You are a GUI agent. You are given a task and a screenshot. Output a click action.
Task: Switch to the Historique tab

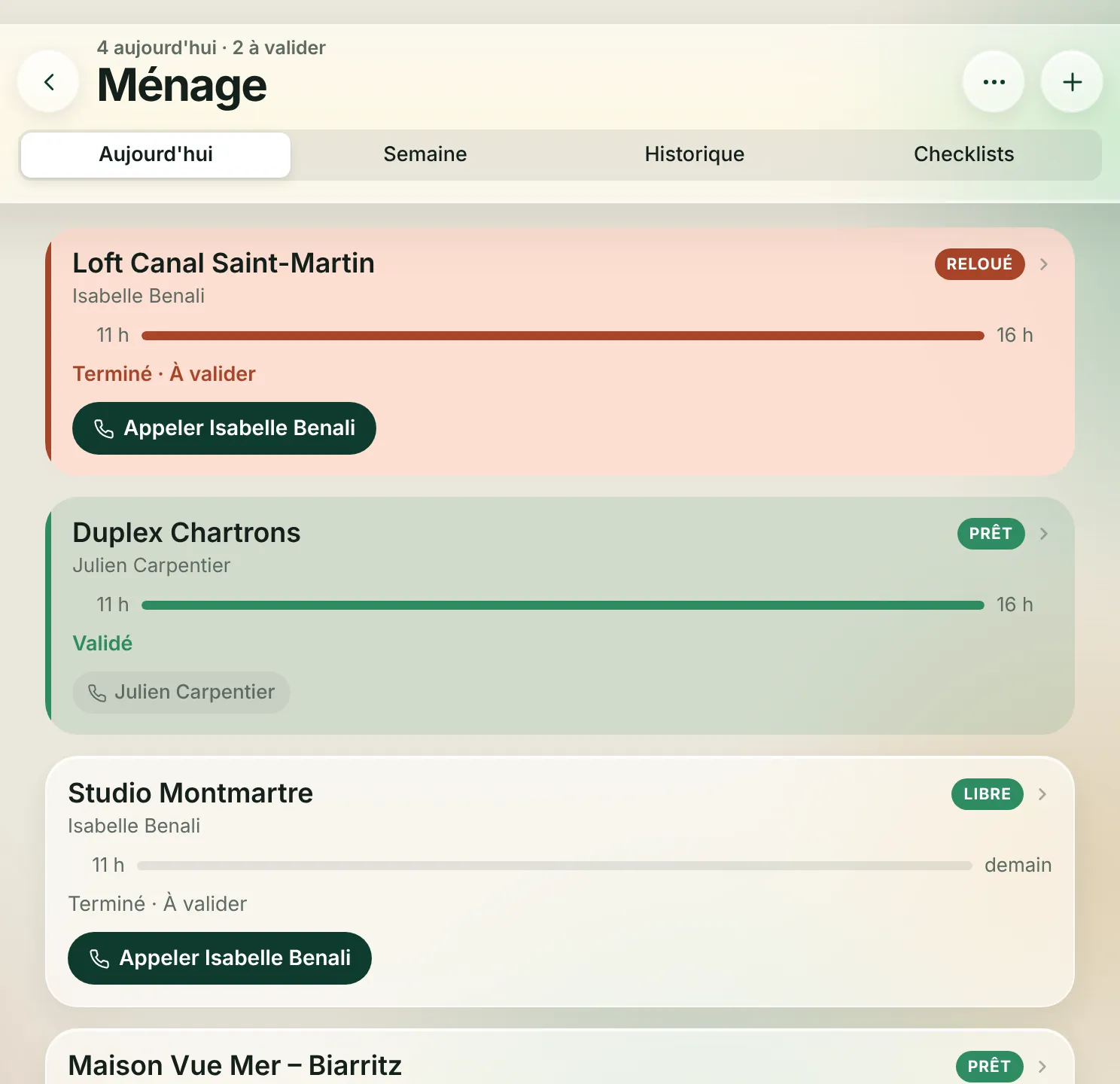(x=694, y=154)
